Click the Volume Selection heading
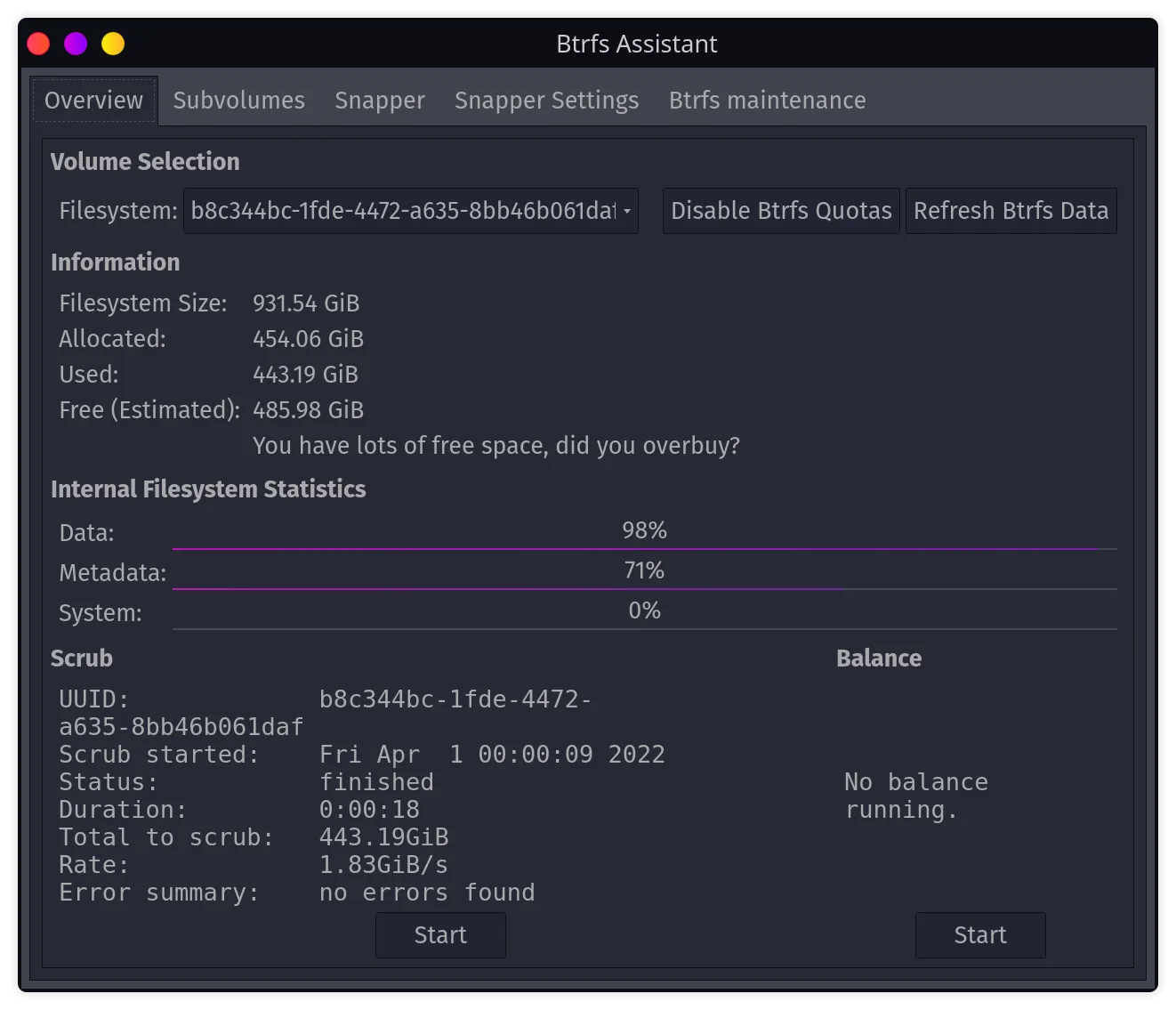 (145, 162)
